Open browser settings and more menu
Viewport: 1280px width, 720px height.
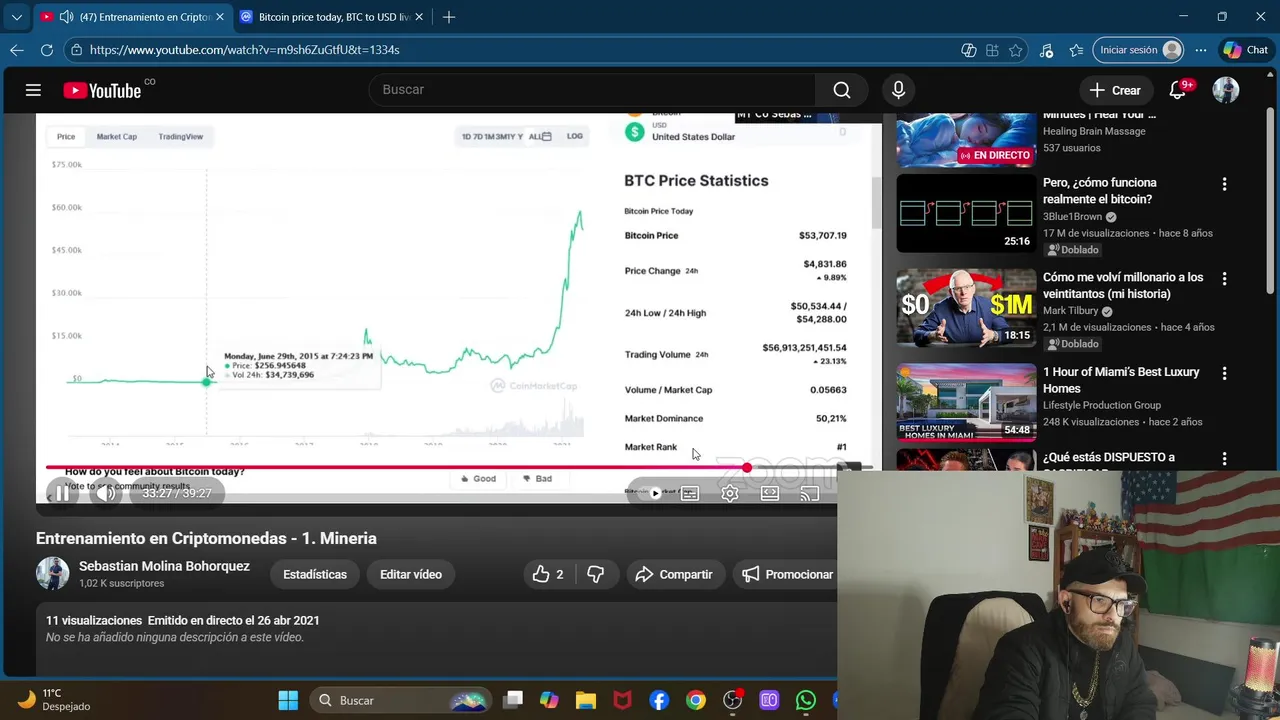click(1200, 50)
